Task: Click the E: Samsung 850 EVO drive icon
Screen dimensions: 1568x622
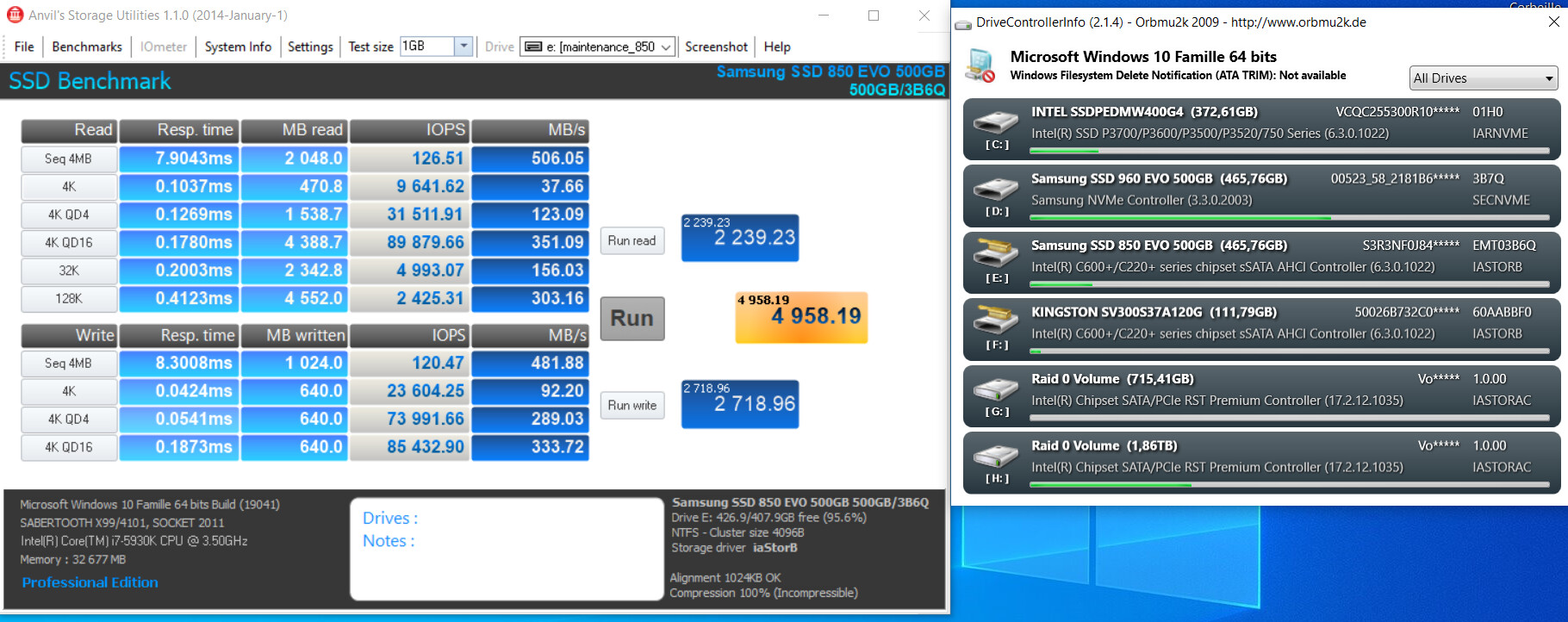Action: (996, 253)
